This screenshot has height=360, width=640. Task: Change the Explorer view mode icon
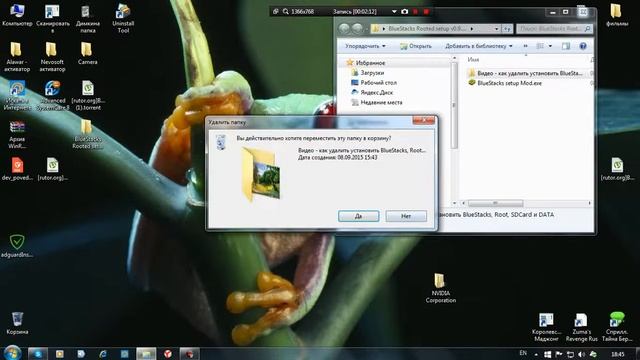pyautogui.click(x=540, y=46)
